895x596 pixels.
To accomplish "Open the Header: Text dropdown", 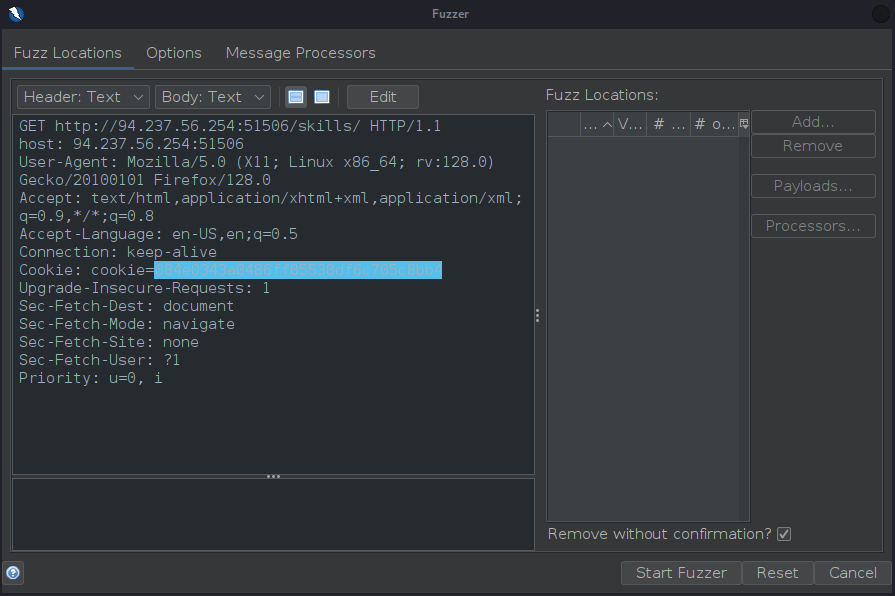I will (83, 97).
